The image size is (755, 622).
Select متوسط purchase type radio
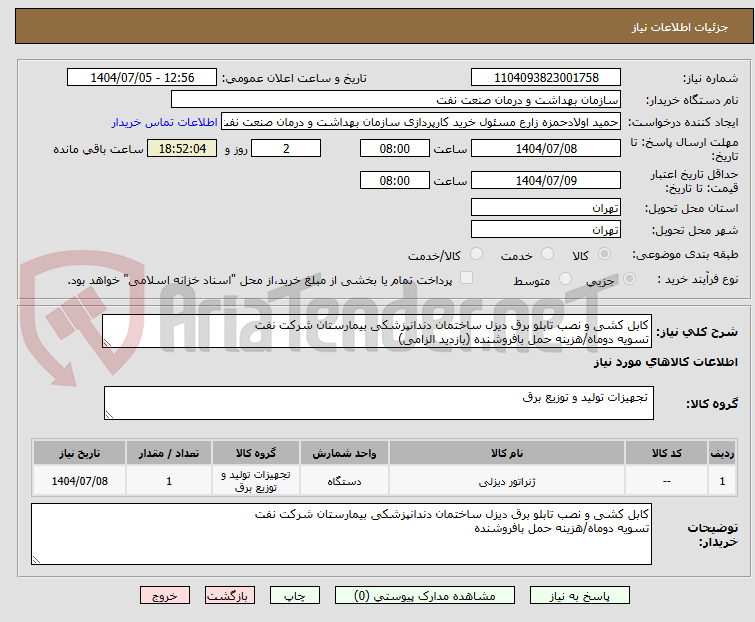point(566,280)
